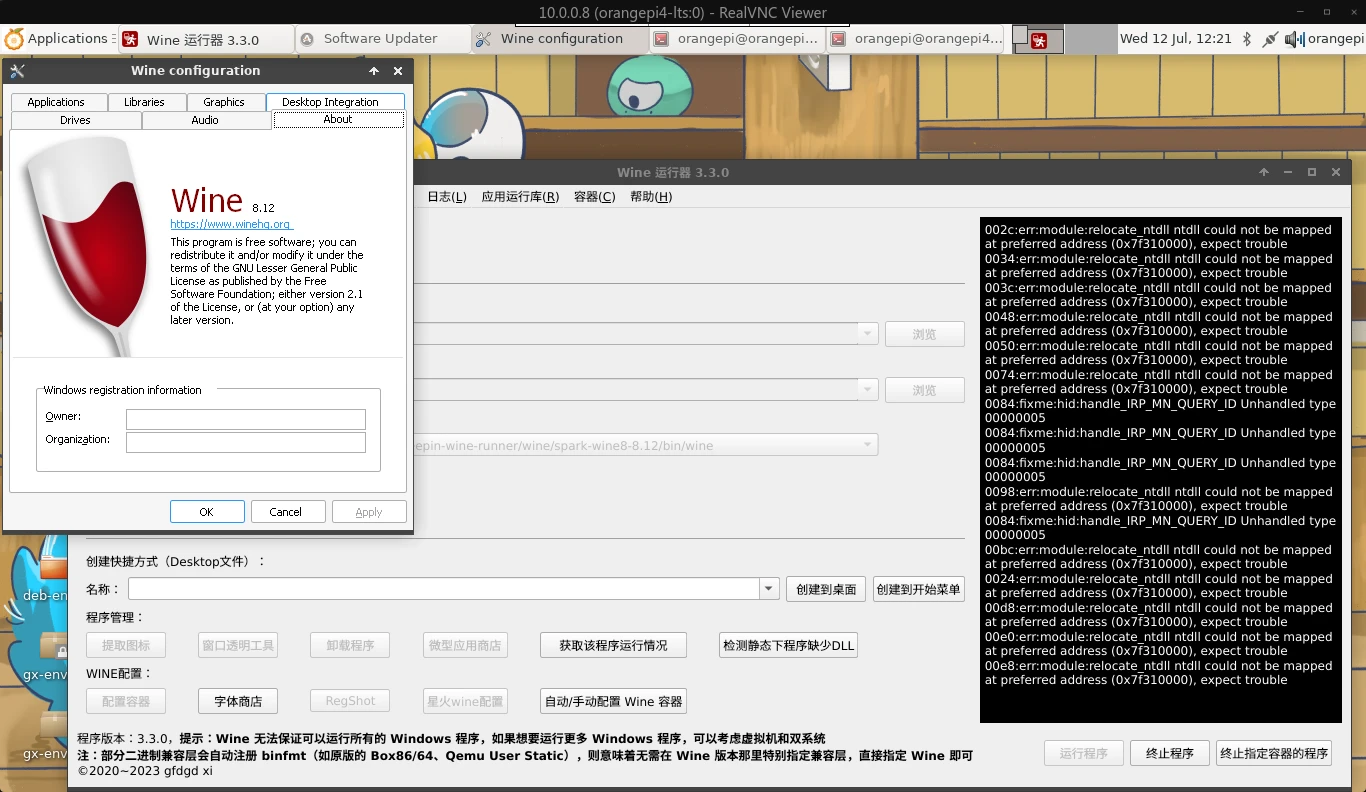The image size is (1366, 792).
Task: Click the volume speaker tray icon
Action: click(x=1294, y=40)
